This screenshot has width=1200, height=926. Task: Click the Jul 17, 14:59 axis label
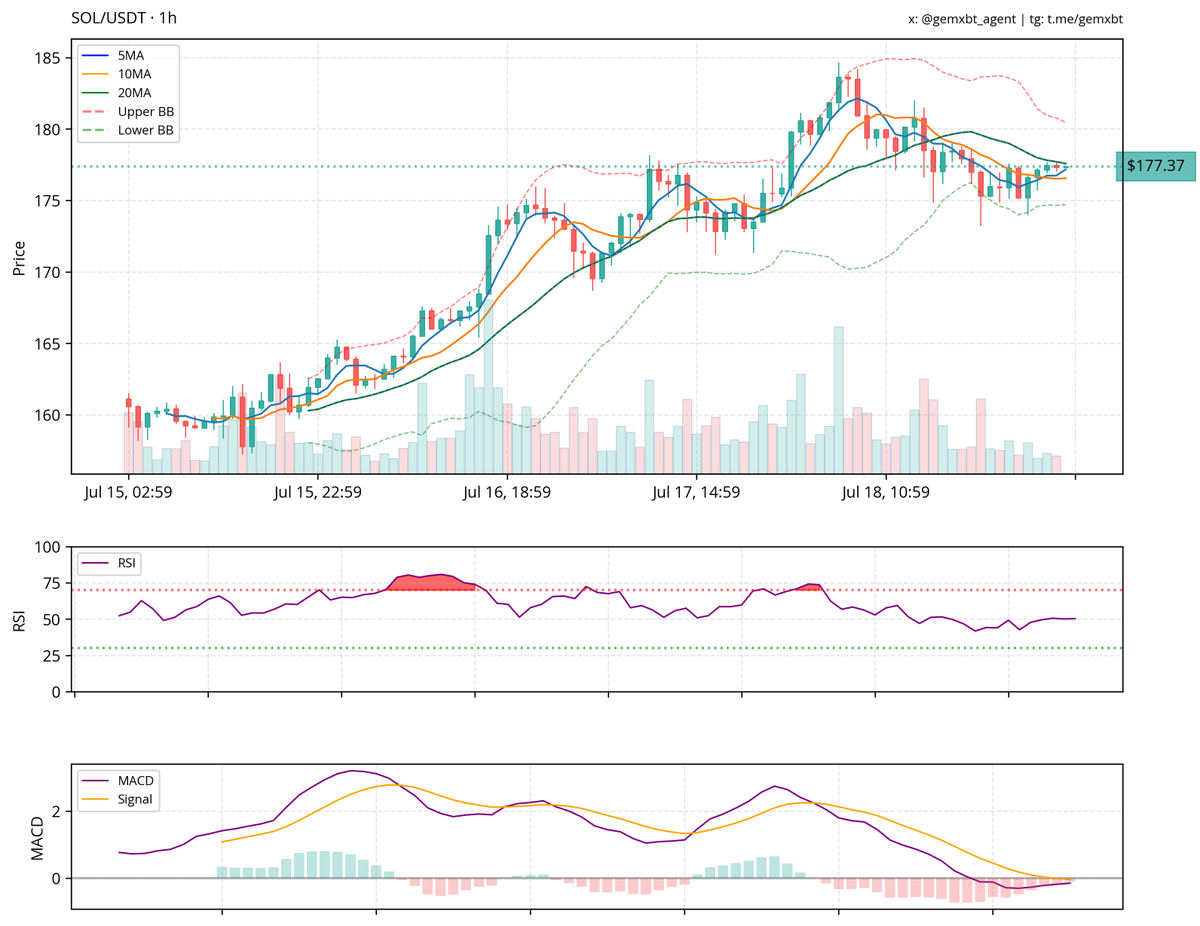pos(696,492)
